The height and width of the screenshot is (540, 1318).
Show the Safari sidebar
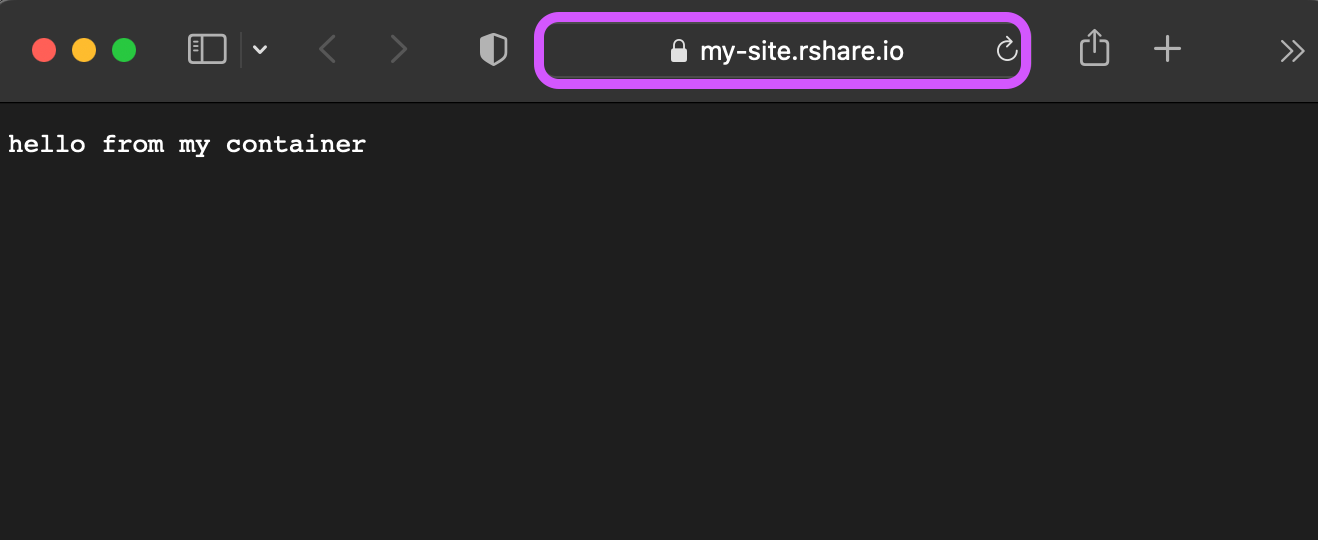[x=207, y=49]
